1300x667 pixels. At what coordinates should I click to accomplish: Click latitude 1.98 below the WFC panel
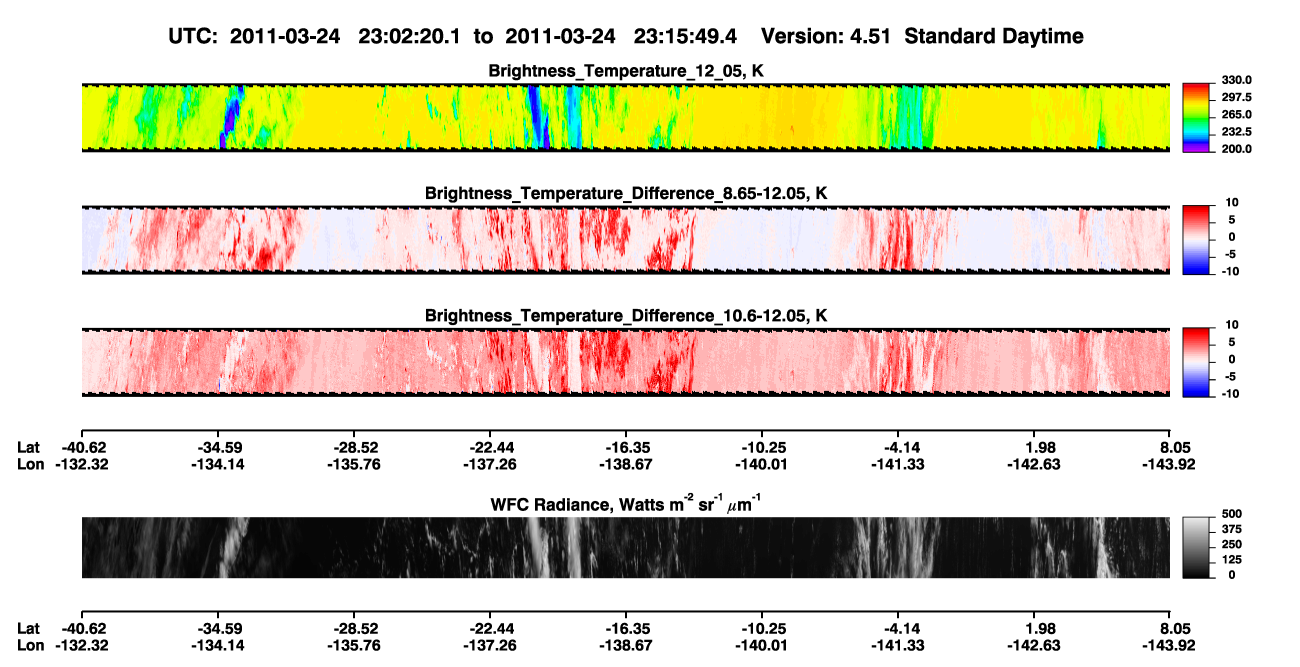[1038, 628]
